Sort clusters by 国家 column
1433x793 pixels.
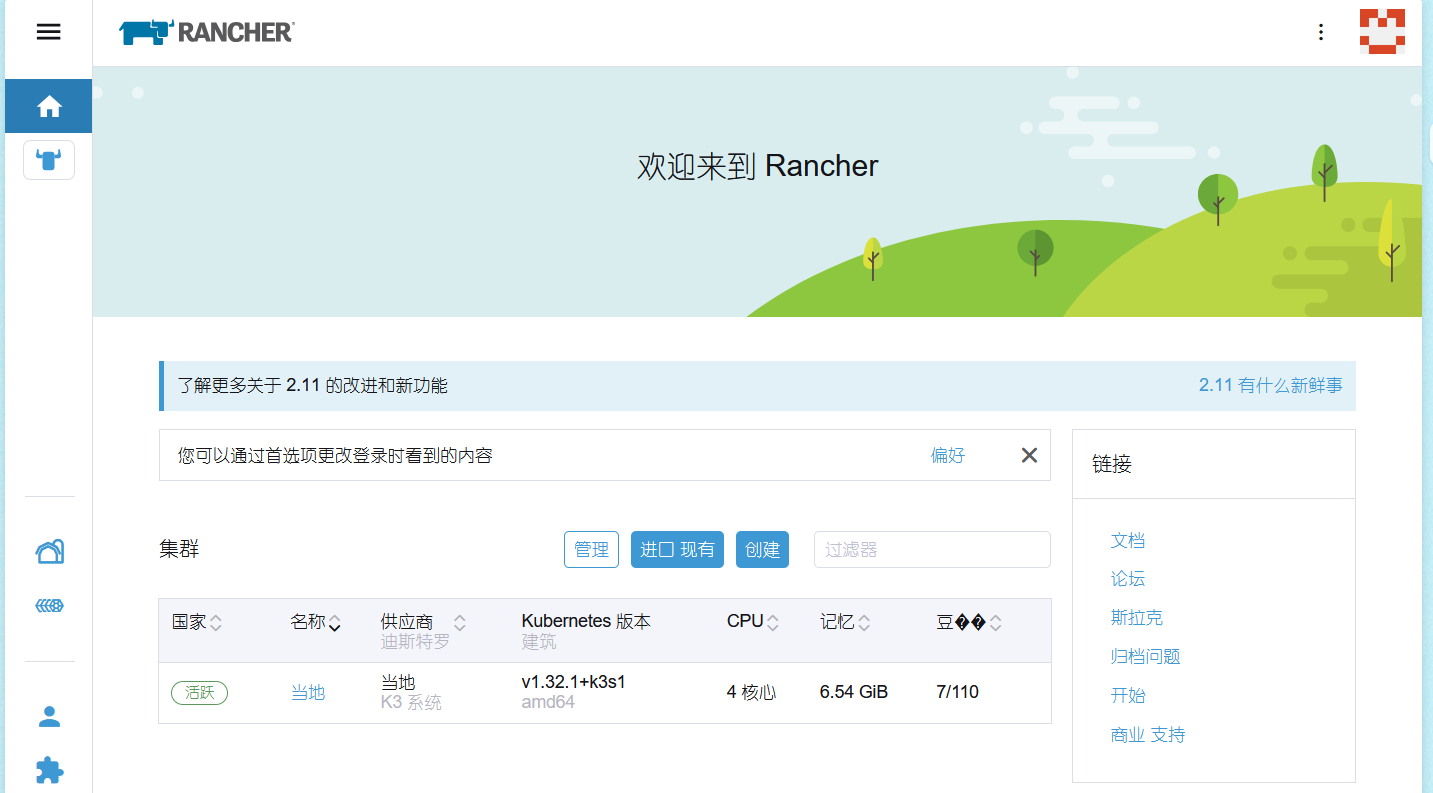click(x=197, y=622)
